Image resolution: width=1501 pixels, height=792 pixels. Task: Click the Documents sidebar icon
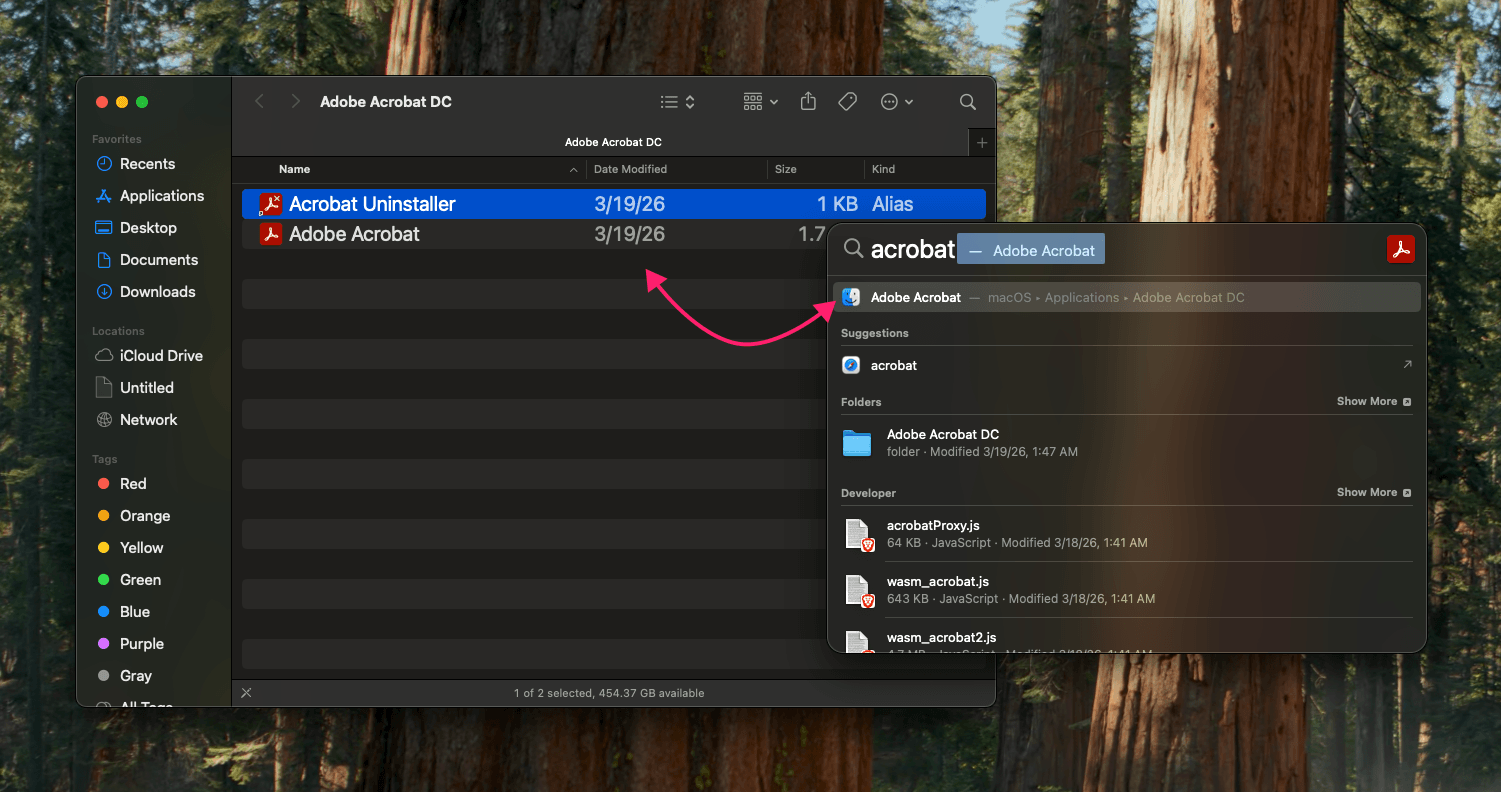[x=103, y=260]
